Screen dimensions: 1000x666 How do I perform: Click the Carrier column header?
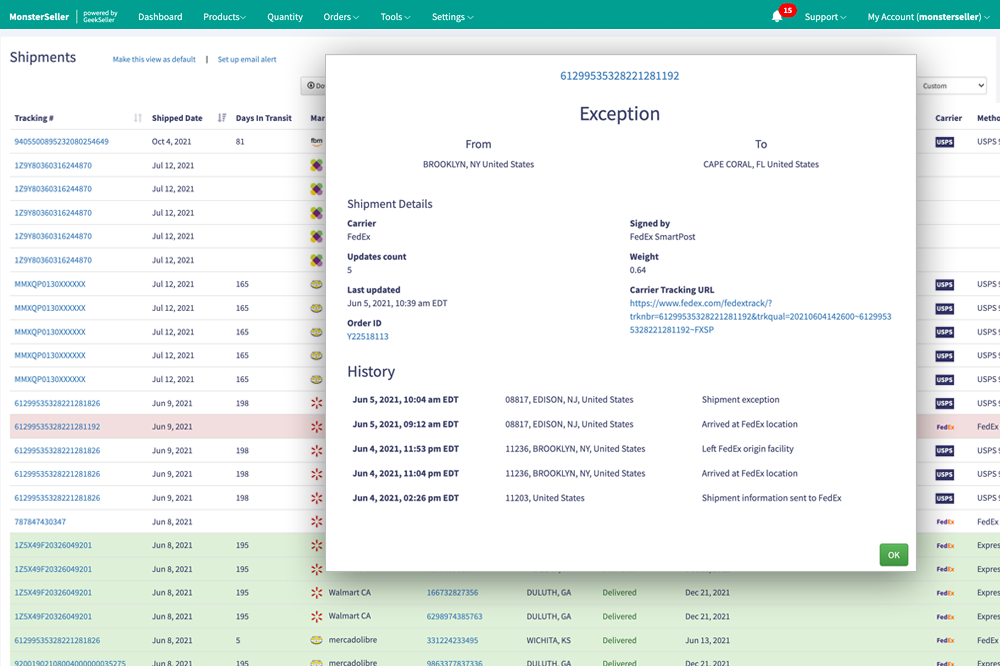948,118
